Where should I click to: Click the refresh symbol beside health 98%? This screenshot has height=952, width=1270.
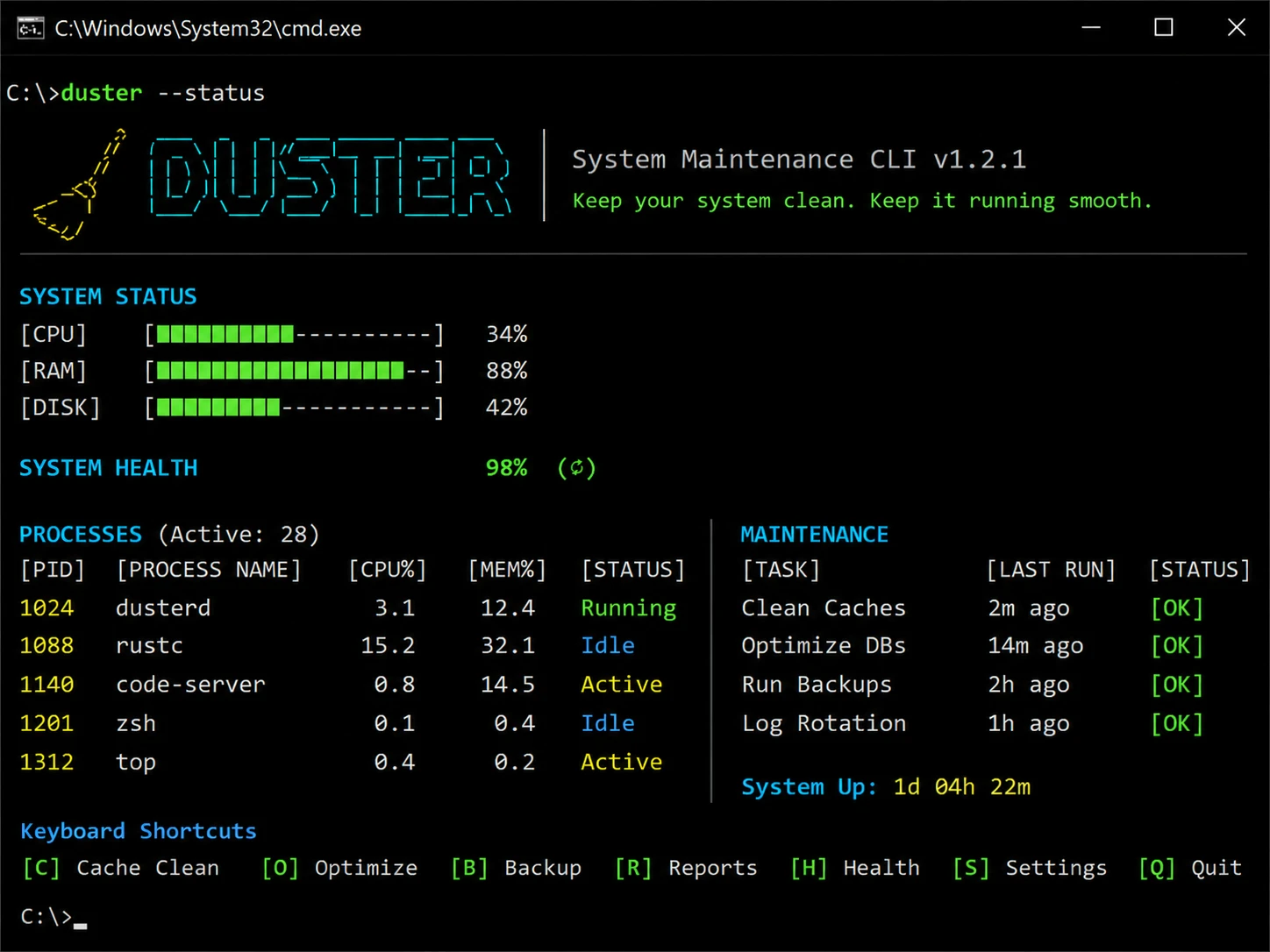tap(576, 467)
